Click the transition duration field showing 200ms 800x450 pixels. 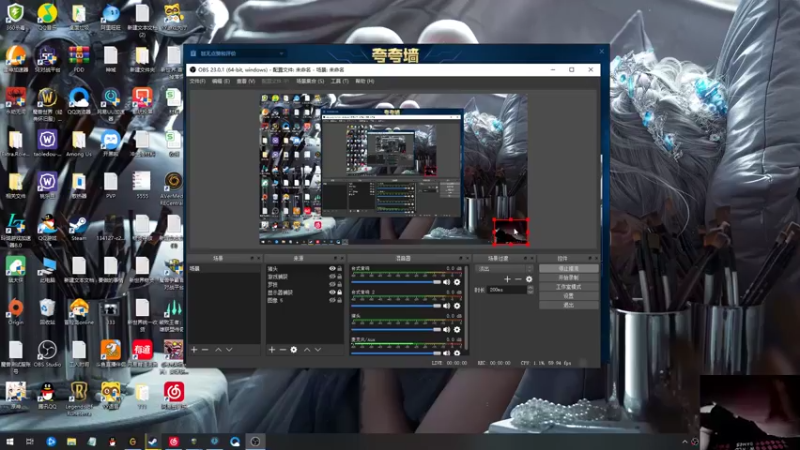507,290
